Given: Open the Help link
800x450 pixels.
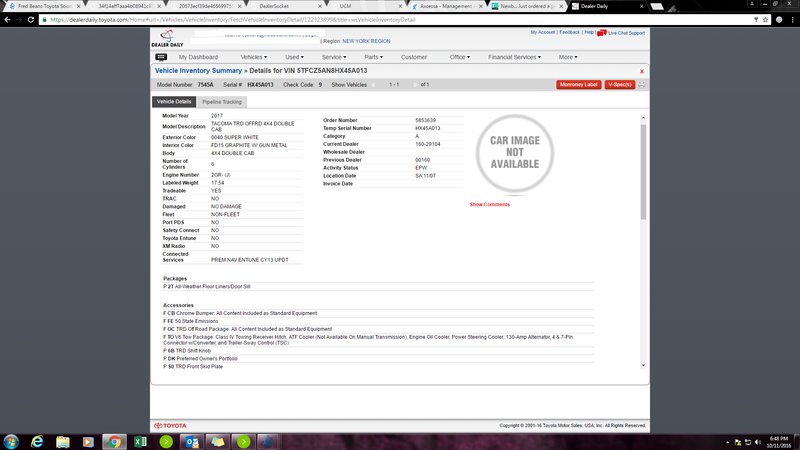Looking at the screenshot, I should click(x=589, y=32).
